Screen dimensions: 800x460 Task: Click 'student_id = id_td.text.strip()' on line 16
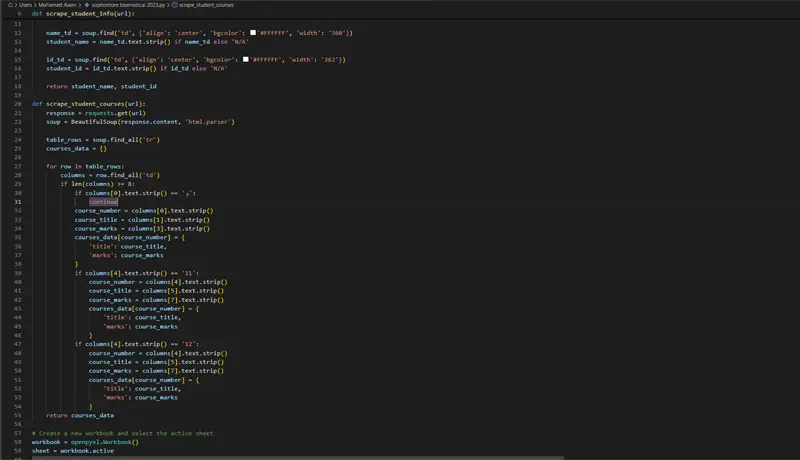point(101,68)
